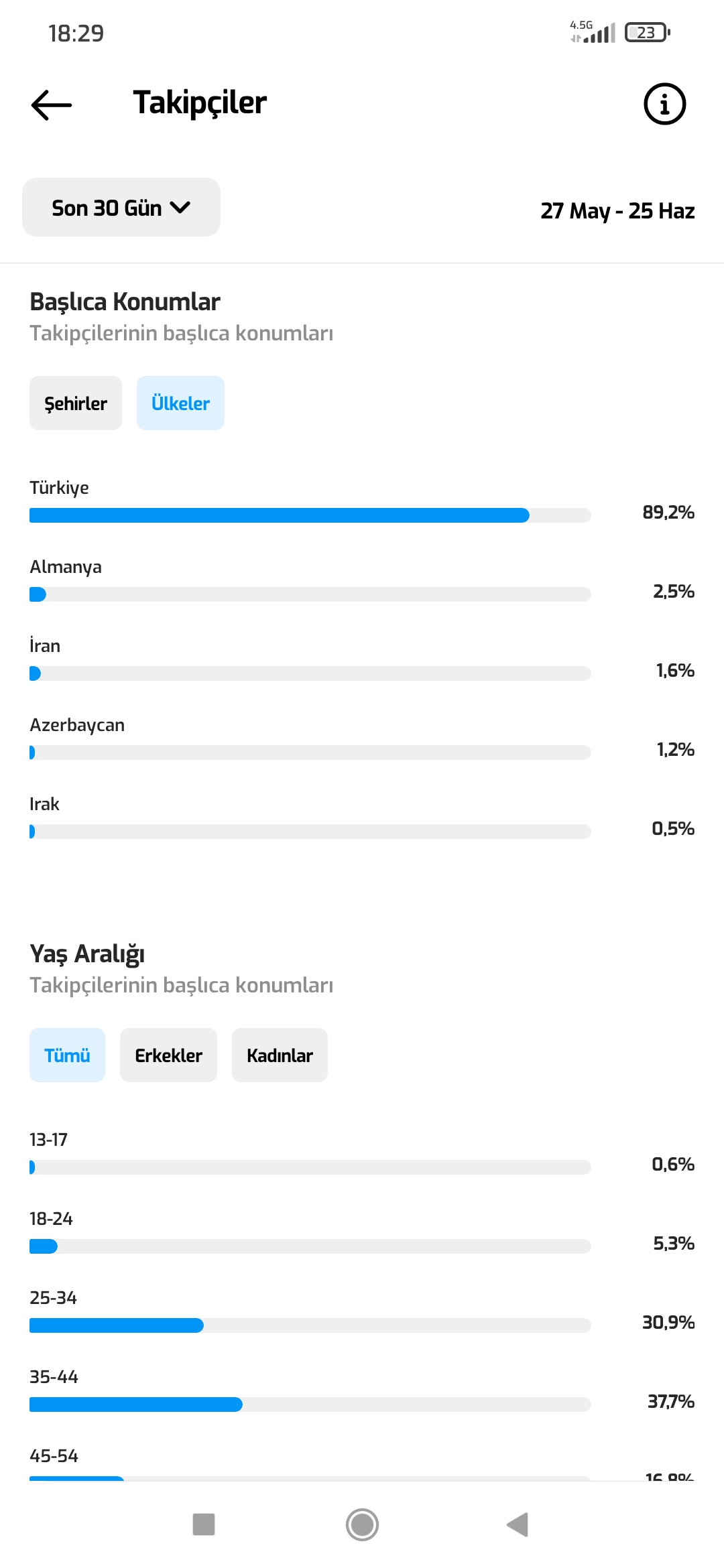Tap the chevron next to Son 30 Gün
This screenshot has width=724, height=1568.
[180, 208]
